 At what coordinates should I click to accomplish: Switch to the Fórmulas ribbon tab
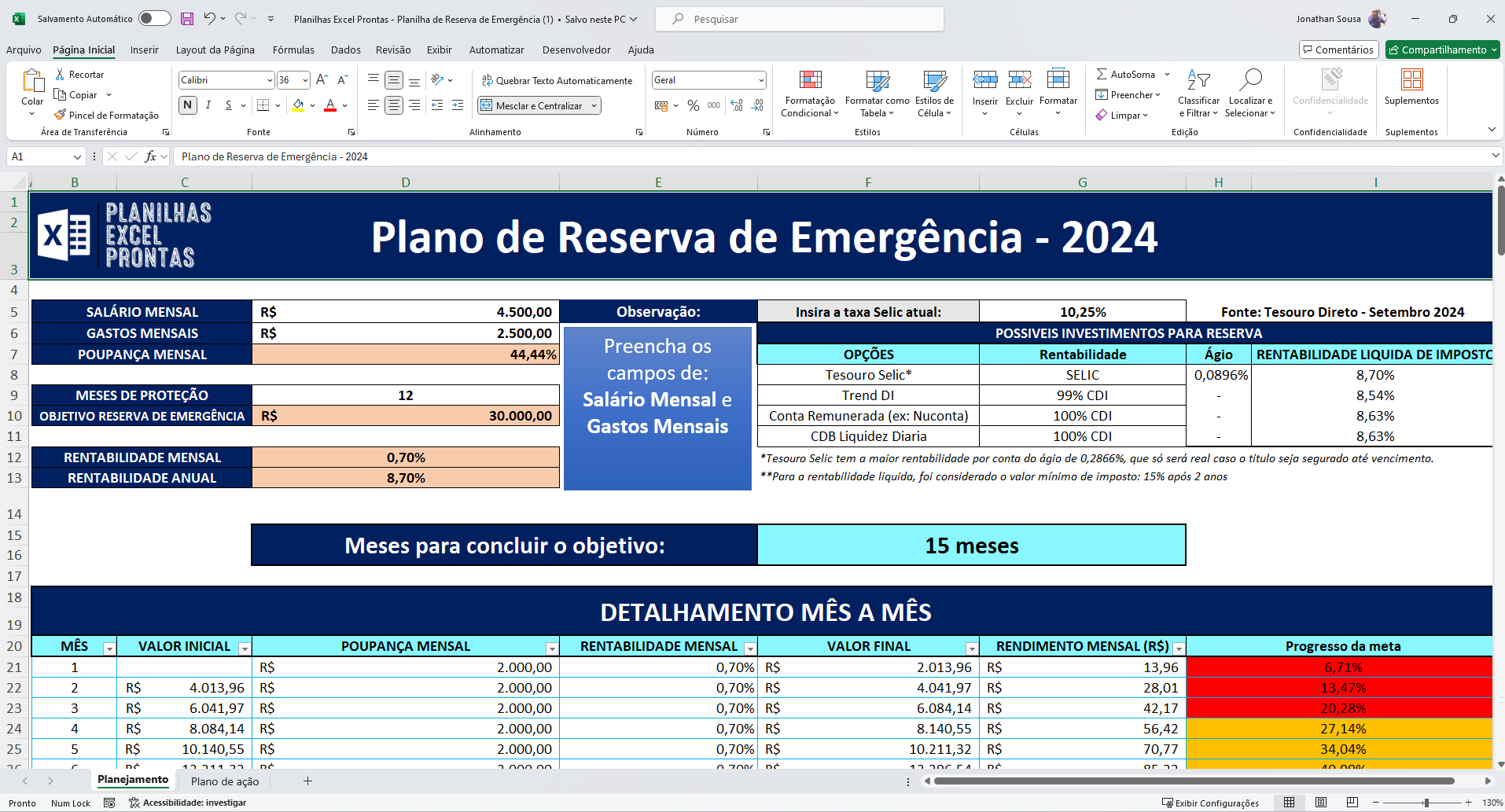tap(293, 50)
